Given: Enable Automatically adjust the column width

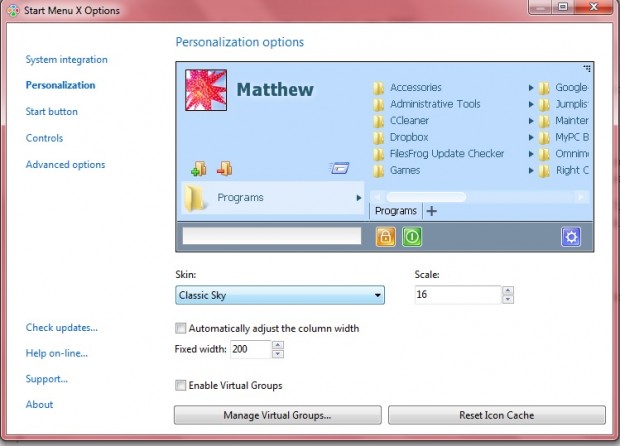Looking at the screenshot, I should point(180,328).
